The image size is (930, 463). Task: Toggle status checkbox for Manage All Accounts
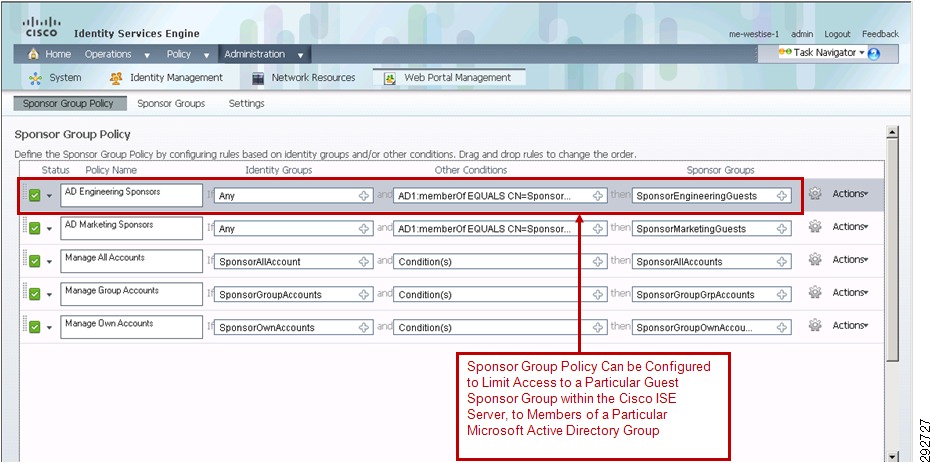pos(34,261)
